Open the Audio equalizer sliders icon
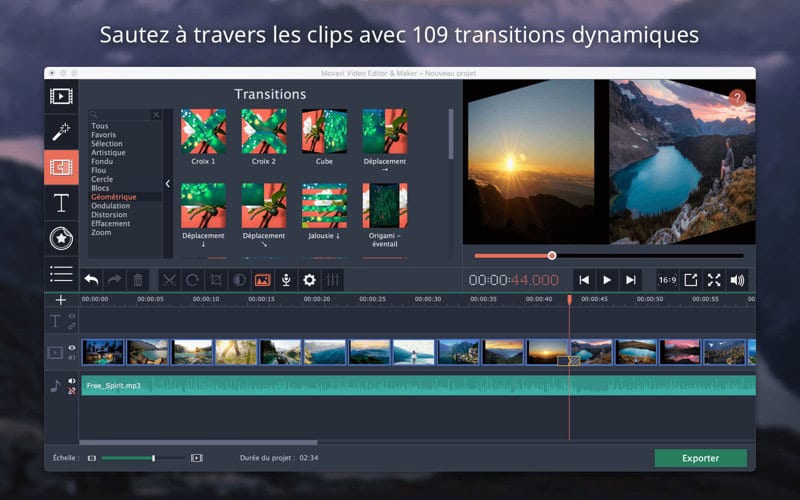800x500 pixels. pos(333,280)
